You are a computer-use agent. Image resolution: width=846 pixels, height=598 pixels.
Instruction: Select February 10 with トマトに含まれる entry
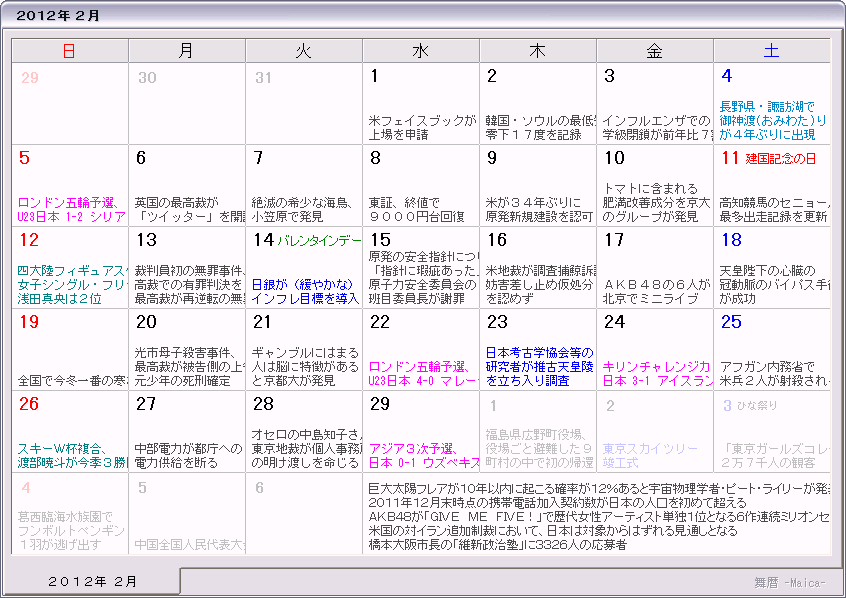click(655, 186)
